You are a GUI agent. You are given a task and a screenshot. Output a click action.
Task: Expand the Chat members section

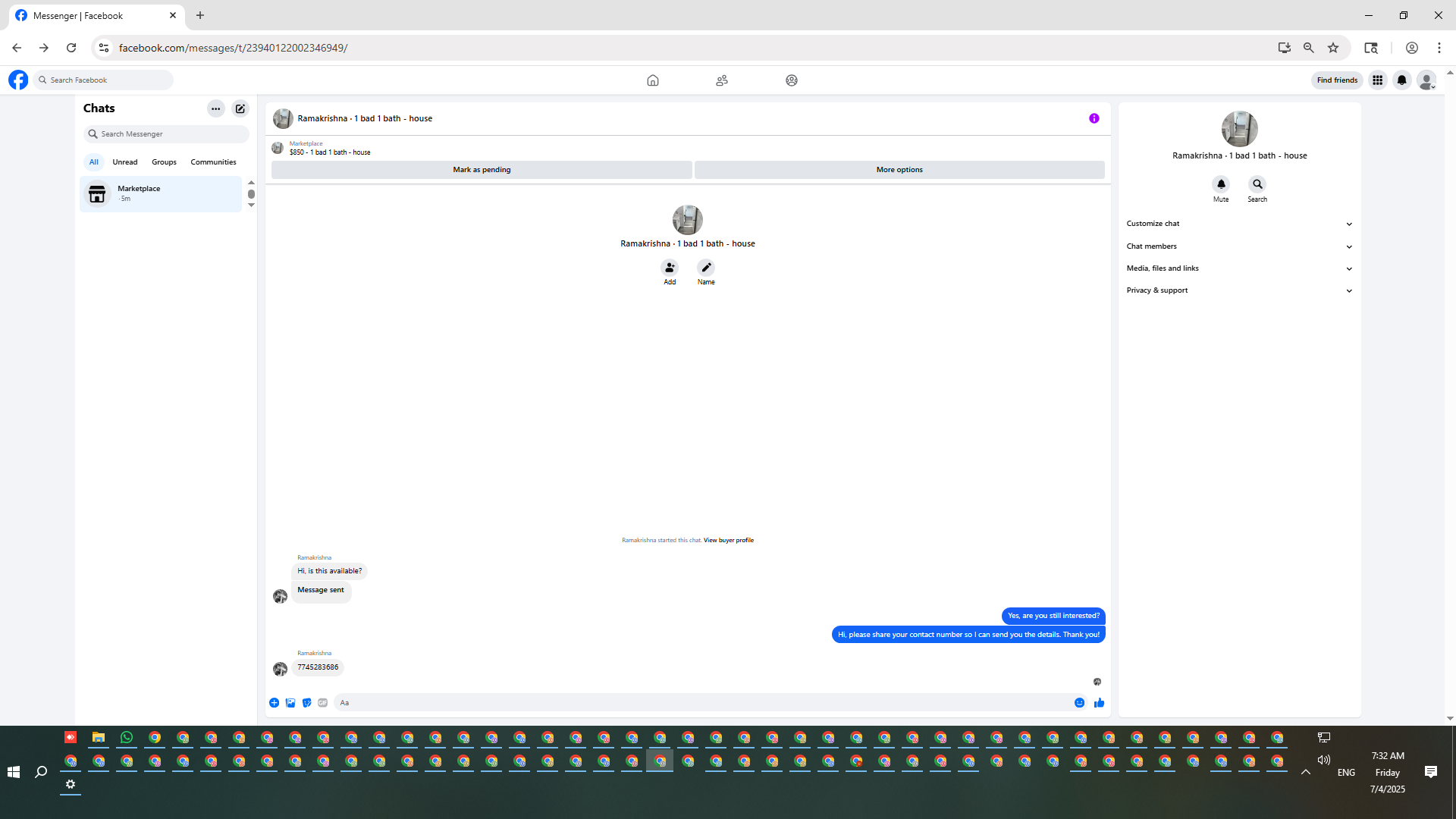[x=1239, y=246]
